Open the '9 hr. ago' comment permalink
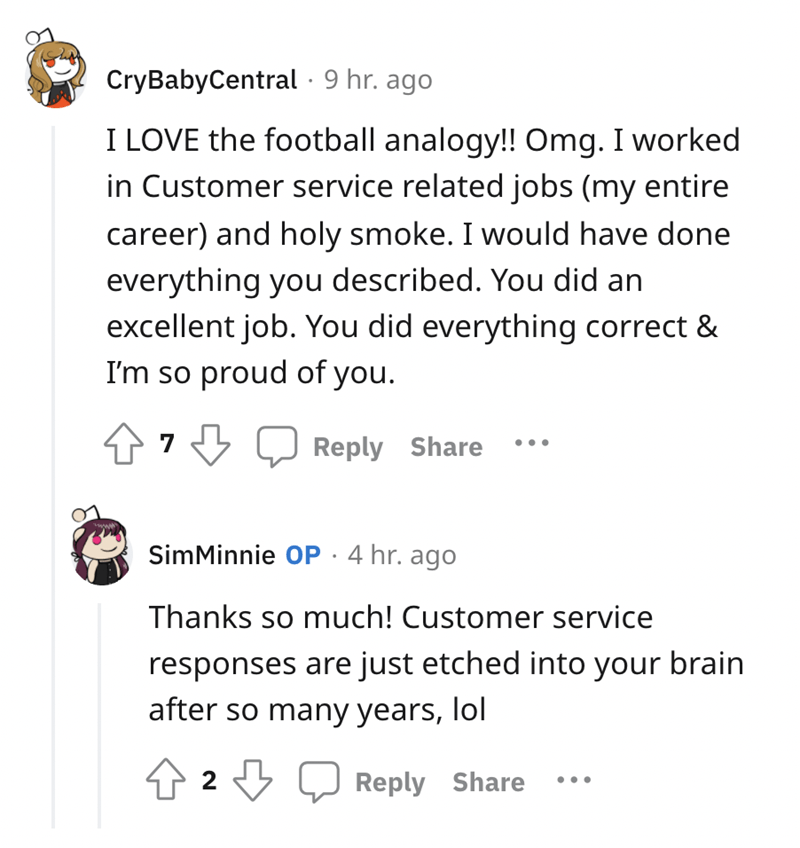The image size is (800, 848). pos(378,79)
